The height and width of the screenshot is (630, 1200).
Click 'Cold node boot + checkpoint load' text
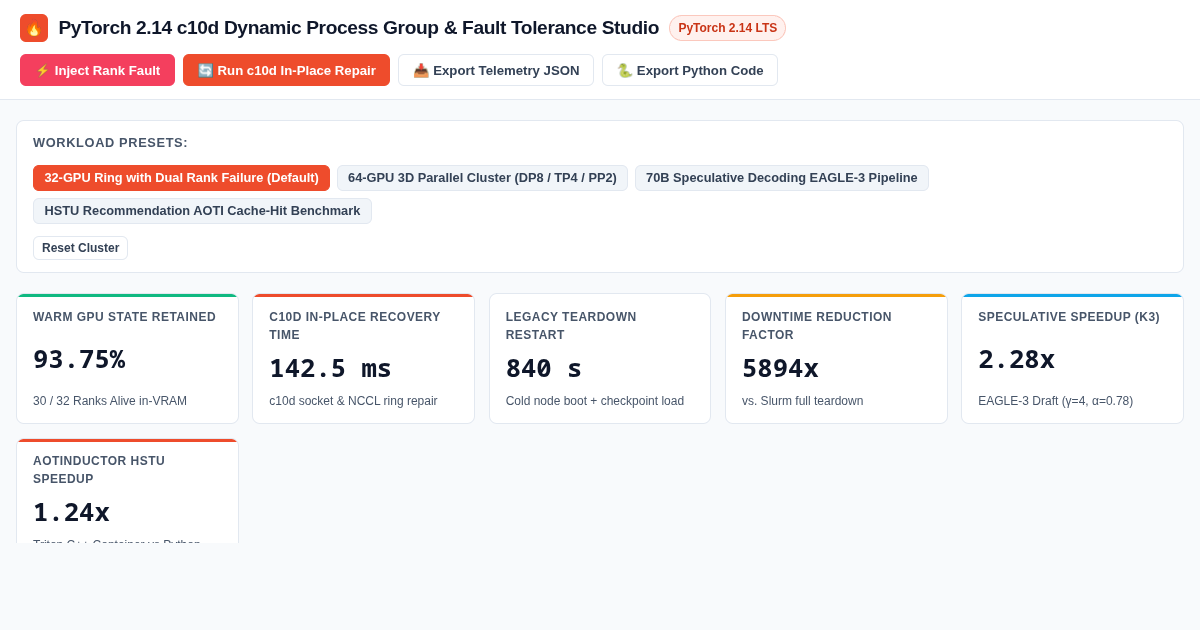click(595, 401)
